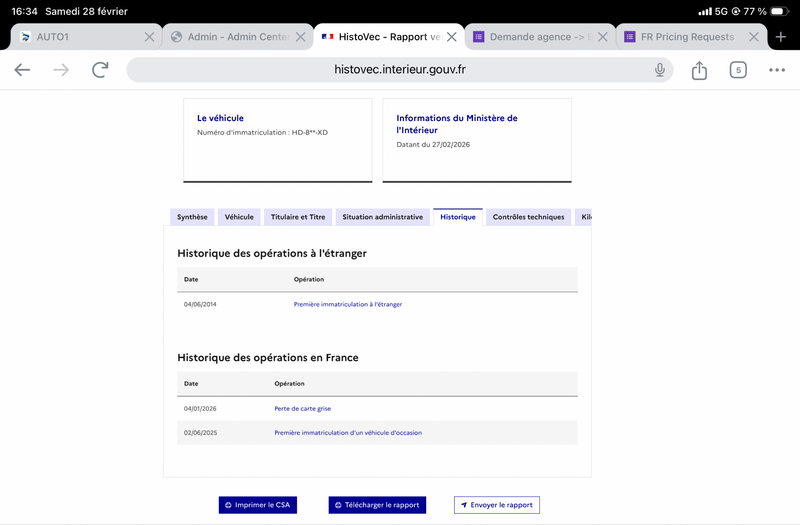
Task: Close the HistoVec tab
Action: pyautogui.click(x=451, y=37)
